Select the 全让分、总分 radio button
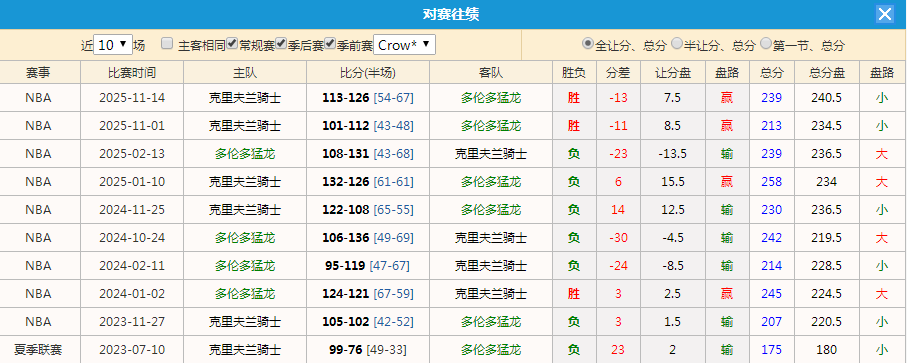The width and height of the screenshot is (907, 363). click(588, 43)
